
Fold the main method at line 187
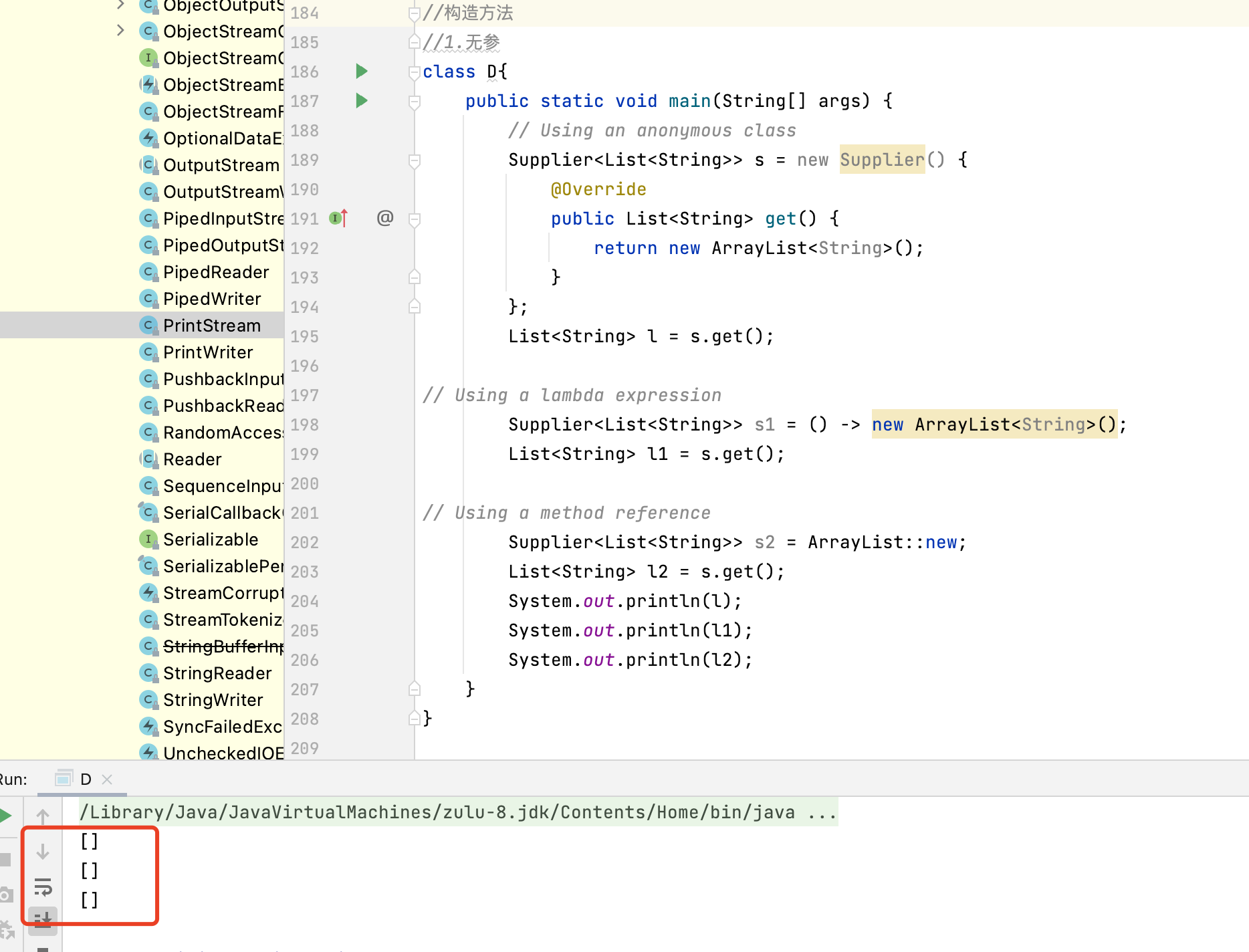tap(415, 102)
